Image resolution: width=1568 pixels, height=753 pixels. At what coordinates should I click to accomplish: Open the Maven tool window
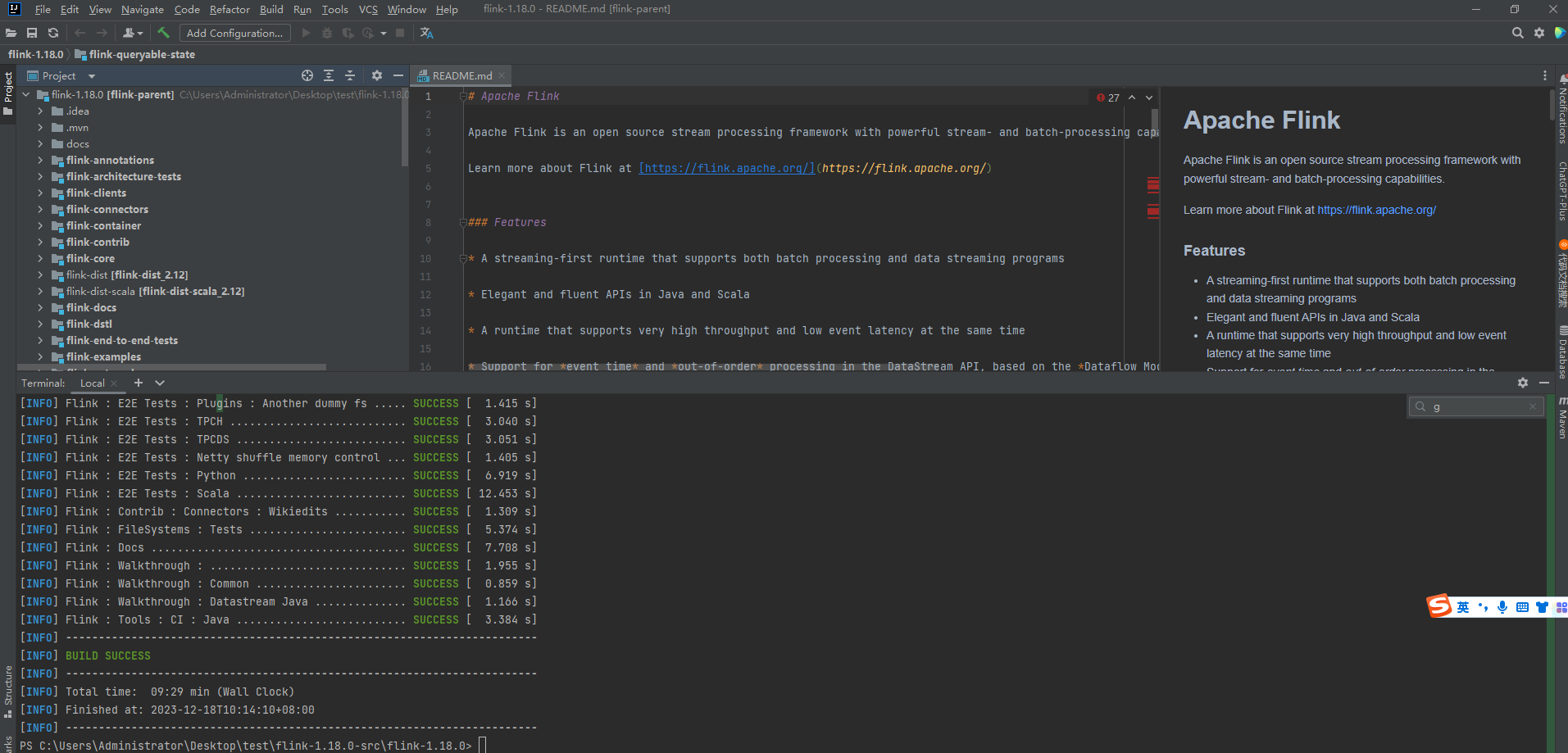(x=1562, y=418)
